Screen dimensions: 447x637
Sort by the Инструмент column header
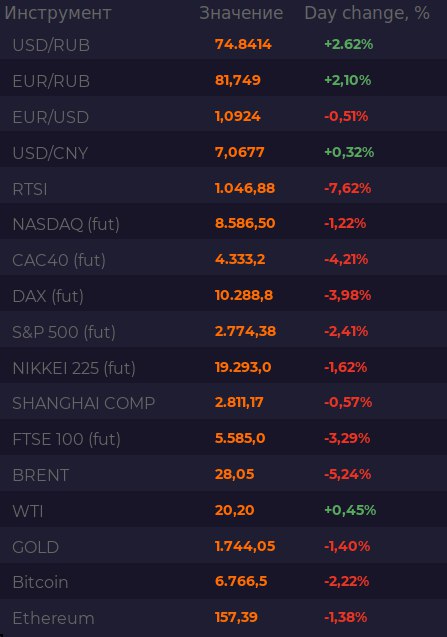(x=58, y=13)
